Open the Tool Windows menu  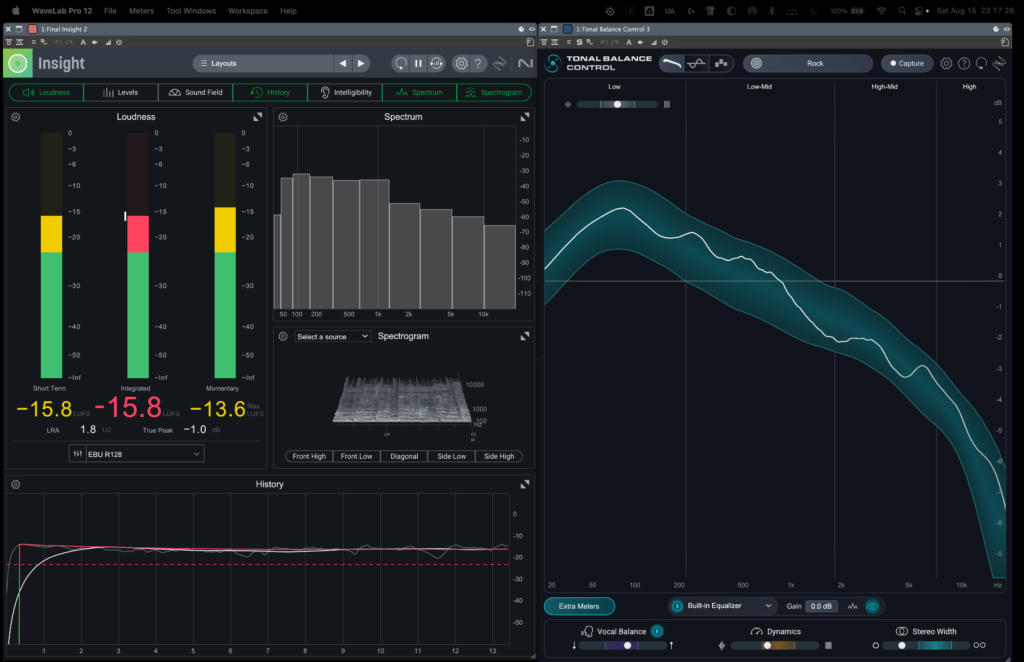191,11
